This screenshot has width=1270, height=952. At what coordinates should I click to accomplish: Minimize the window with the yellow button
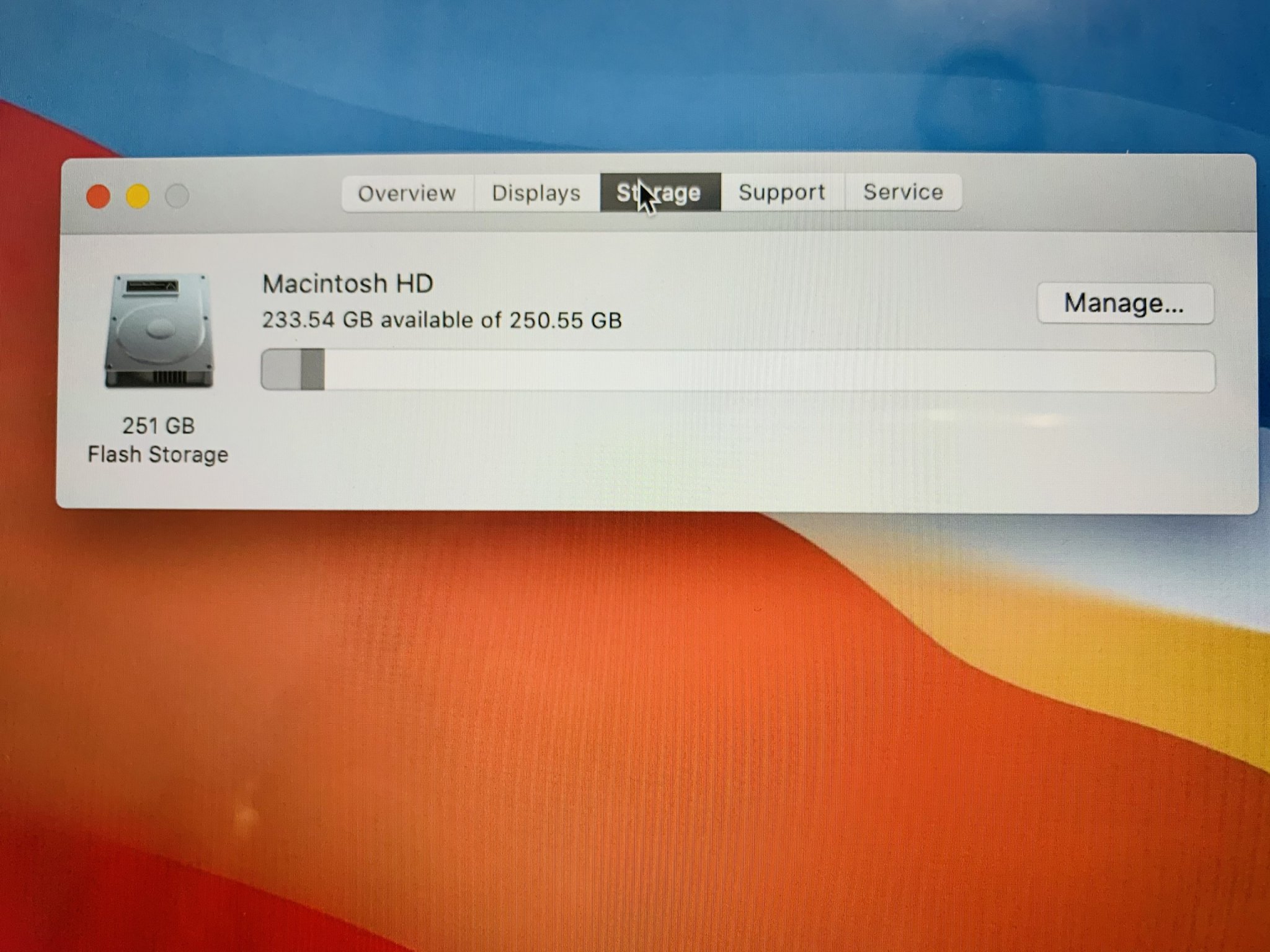tap(138, 196)
